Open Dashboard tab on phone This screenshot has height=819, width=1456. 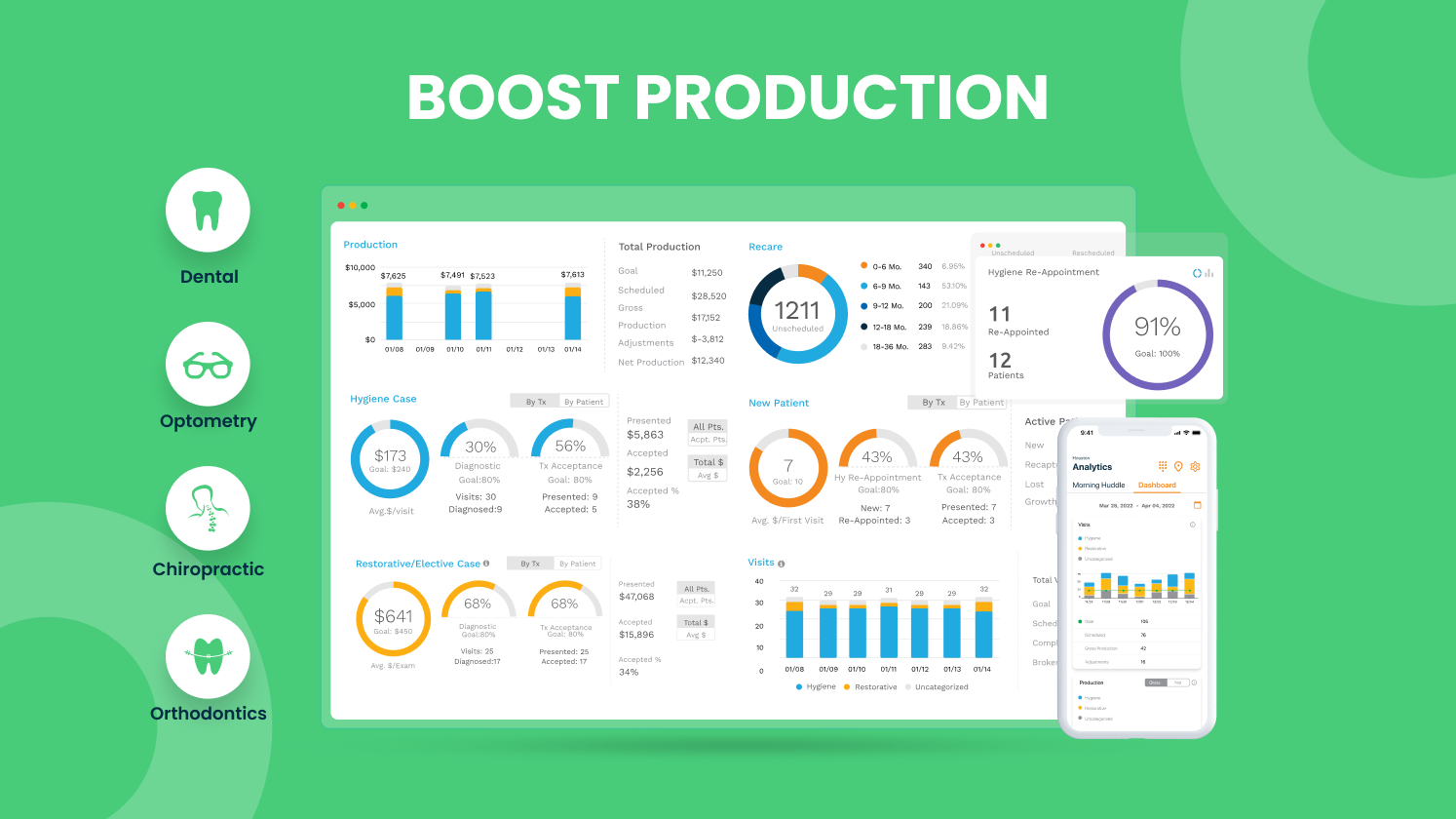pos(1157,485)
